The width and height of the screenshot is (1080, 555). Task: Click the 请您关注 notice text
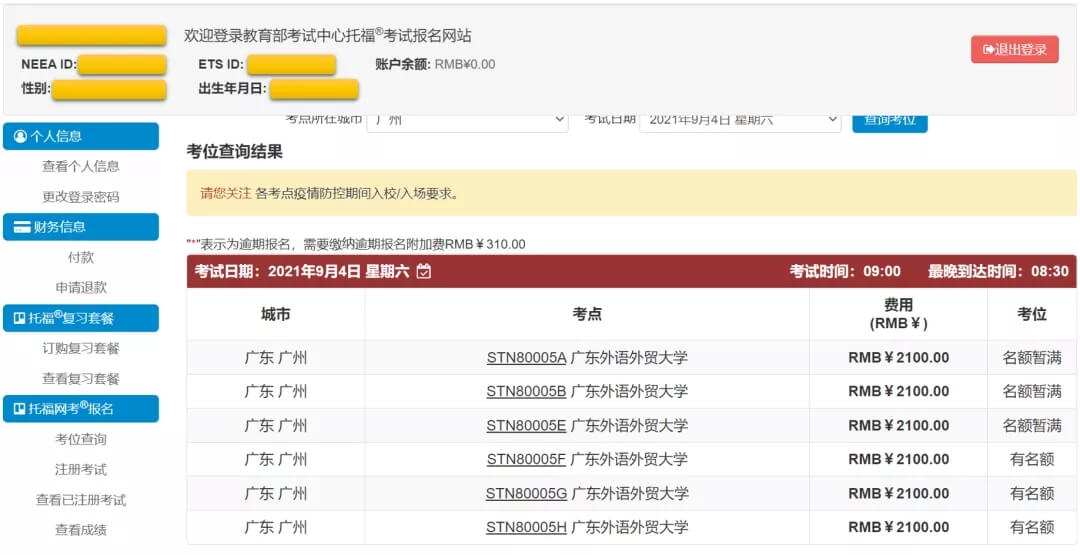(x=226, y=193)
